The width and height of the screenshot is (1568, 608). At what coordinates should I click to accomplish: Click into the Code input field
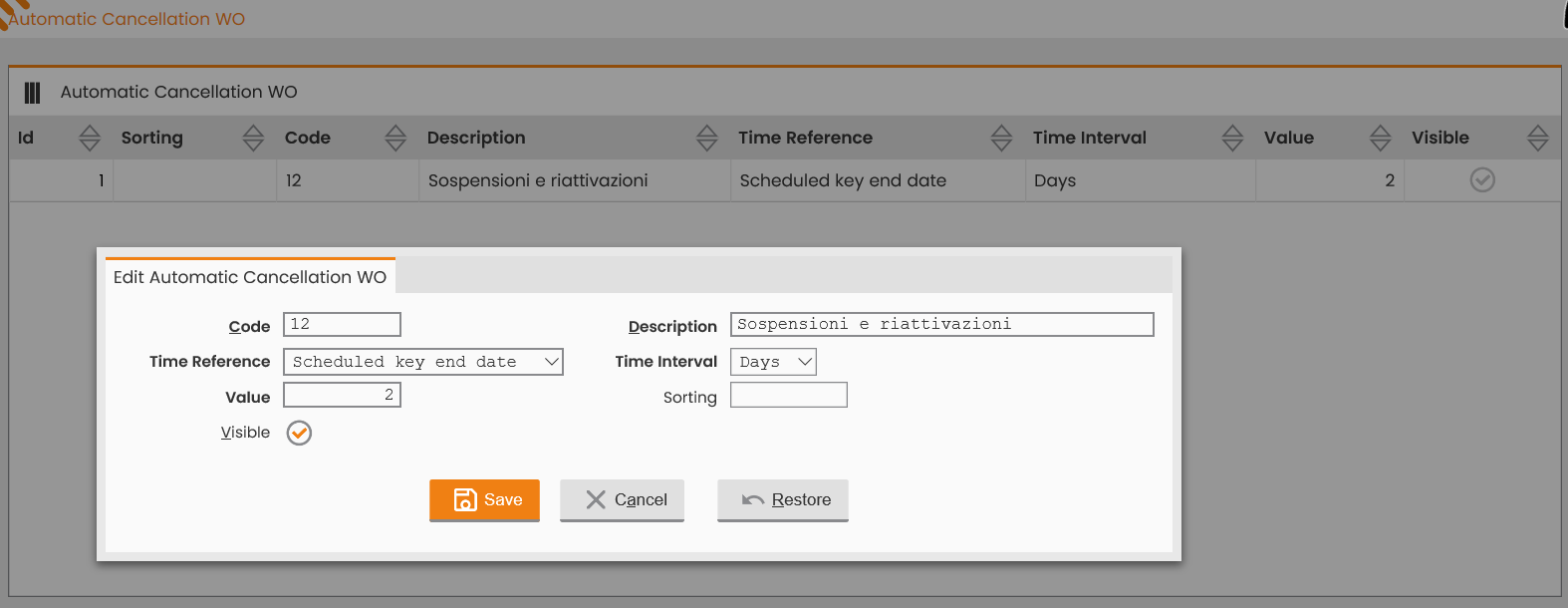pyautogui.click(x=342, y=325)
